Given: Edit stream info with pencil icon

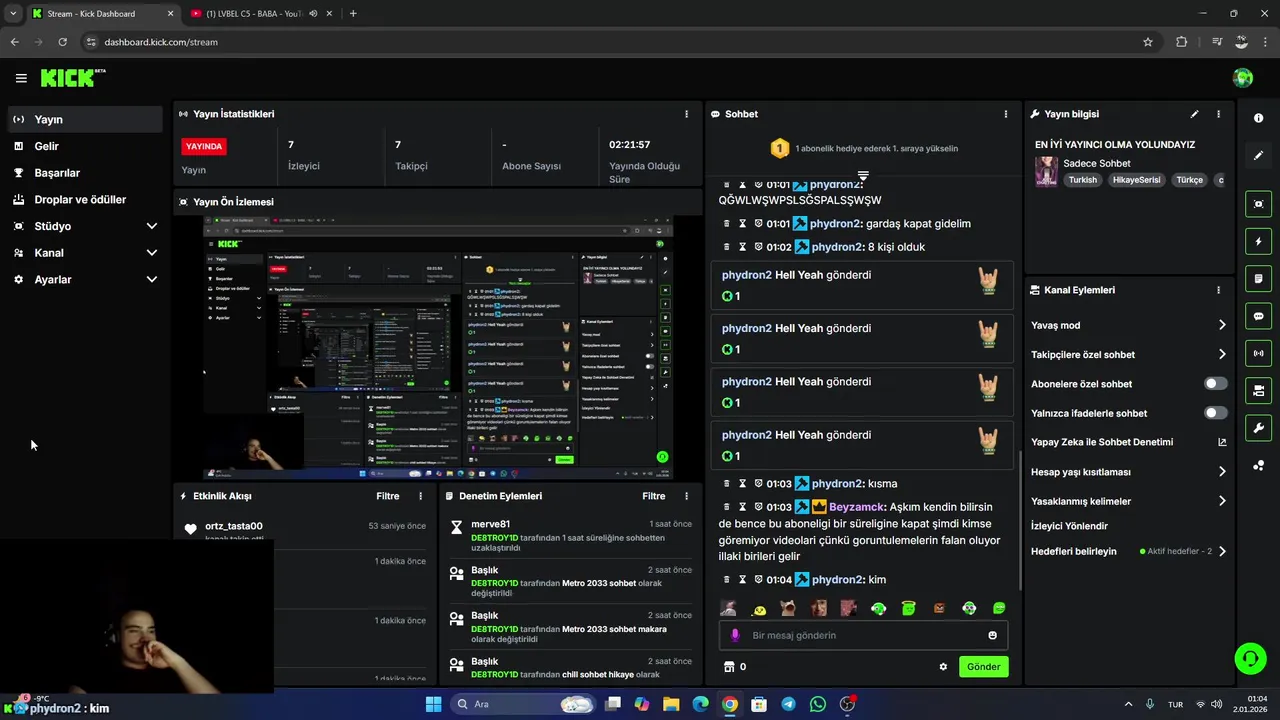Looking at the screenshot, I should (x=1194, y=114).
